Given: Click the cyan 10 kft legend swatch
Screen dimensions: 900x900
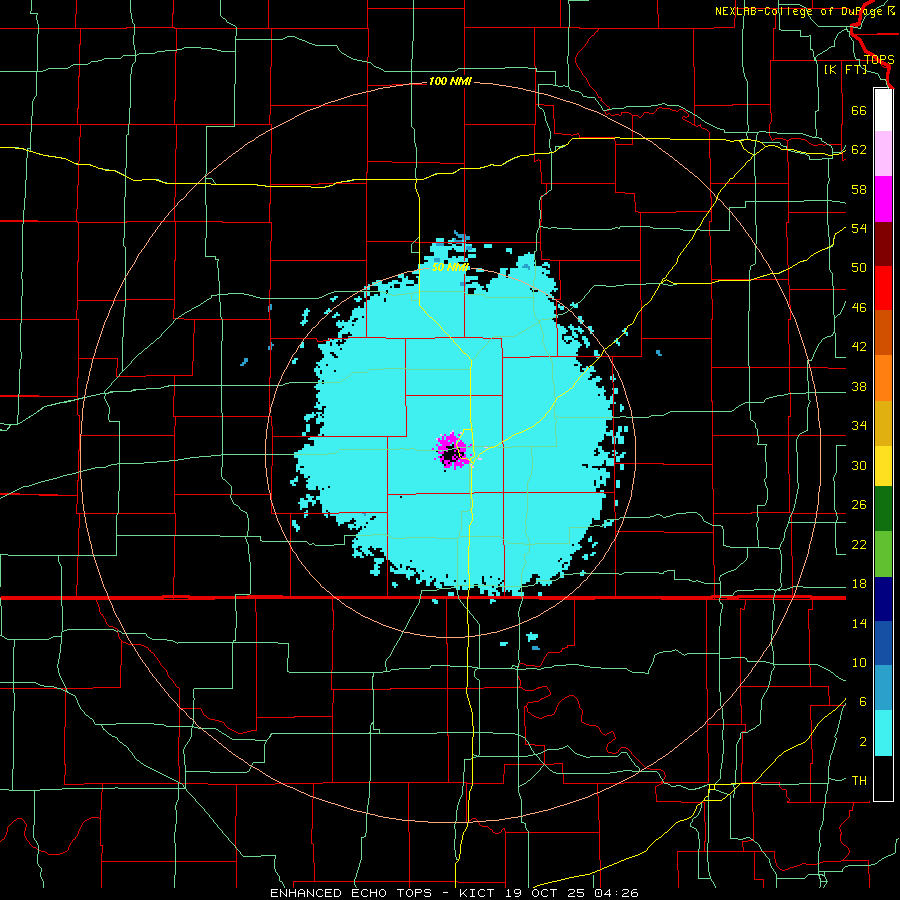Looking at the screenshot, I should tap(883, 733).
